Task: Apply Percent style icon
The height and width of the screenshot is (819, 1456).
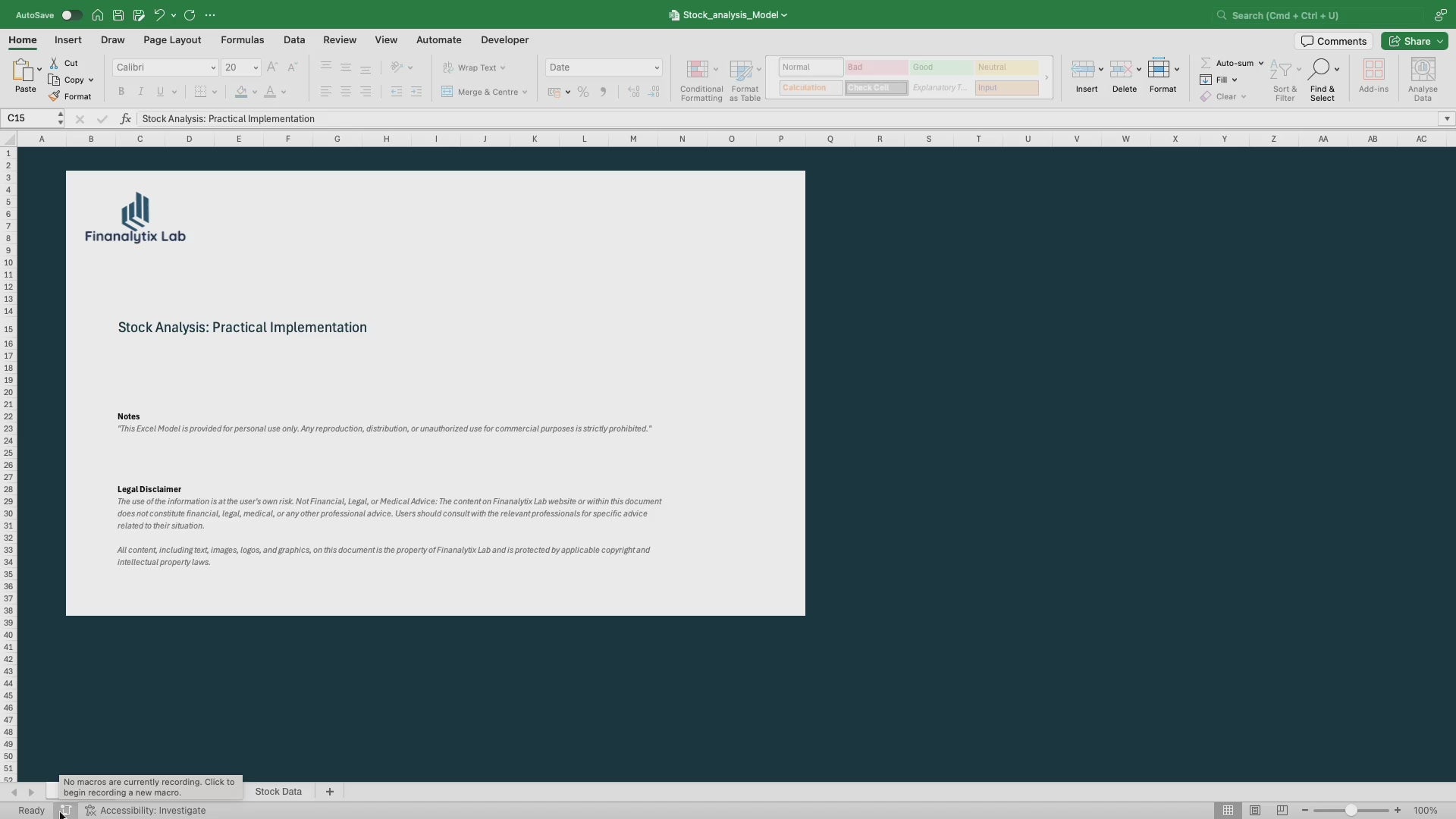Action: coord(583,92)
